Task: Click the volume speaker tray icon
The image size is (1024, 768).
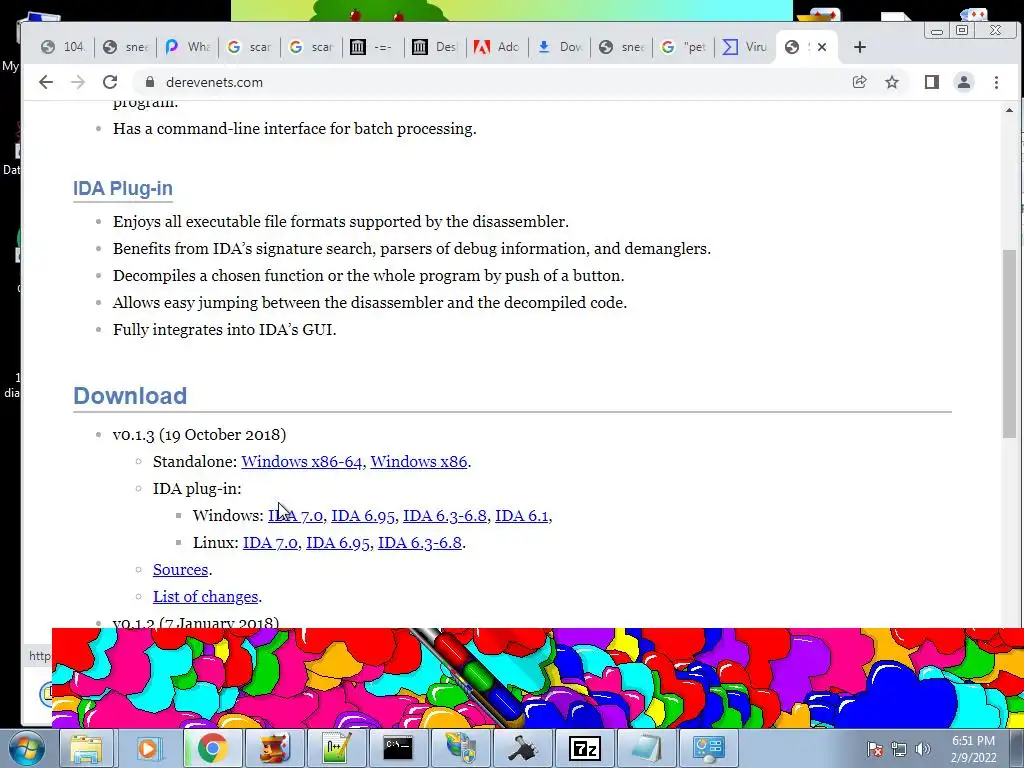Action: click(922, 749)
